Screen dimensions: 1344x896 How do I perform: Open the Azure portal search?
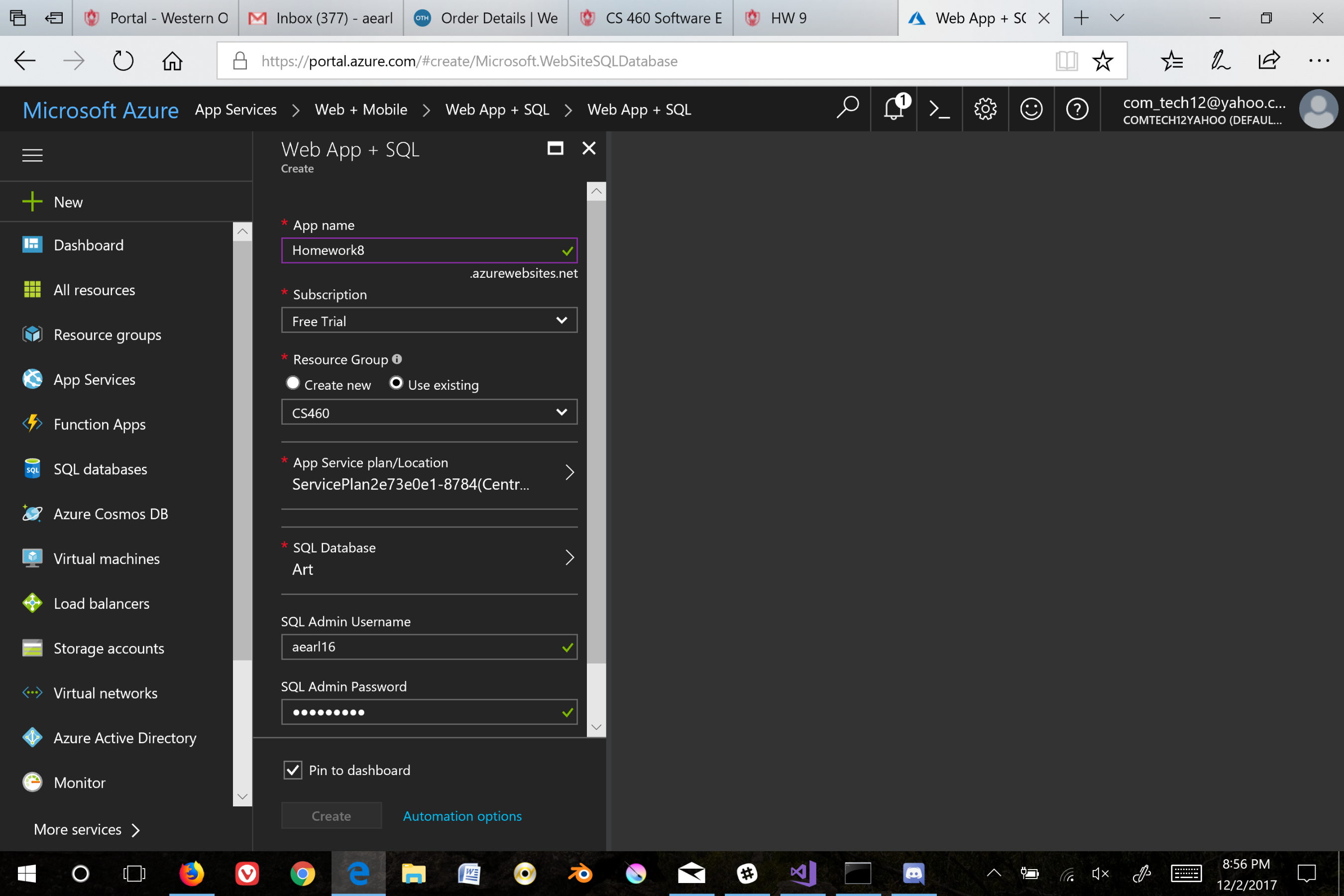click(847, 109)
